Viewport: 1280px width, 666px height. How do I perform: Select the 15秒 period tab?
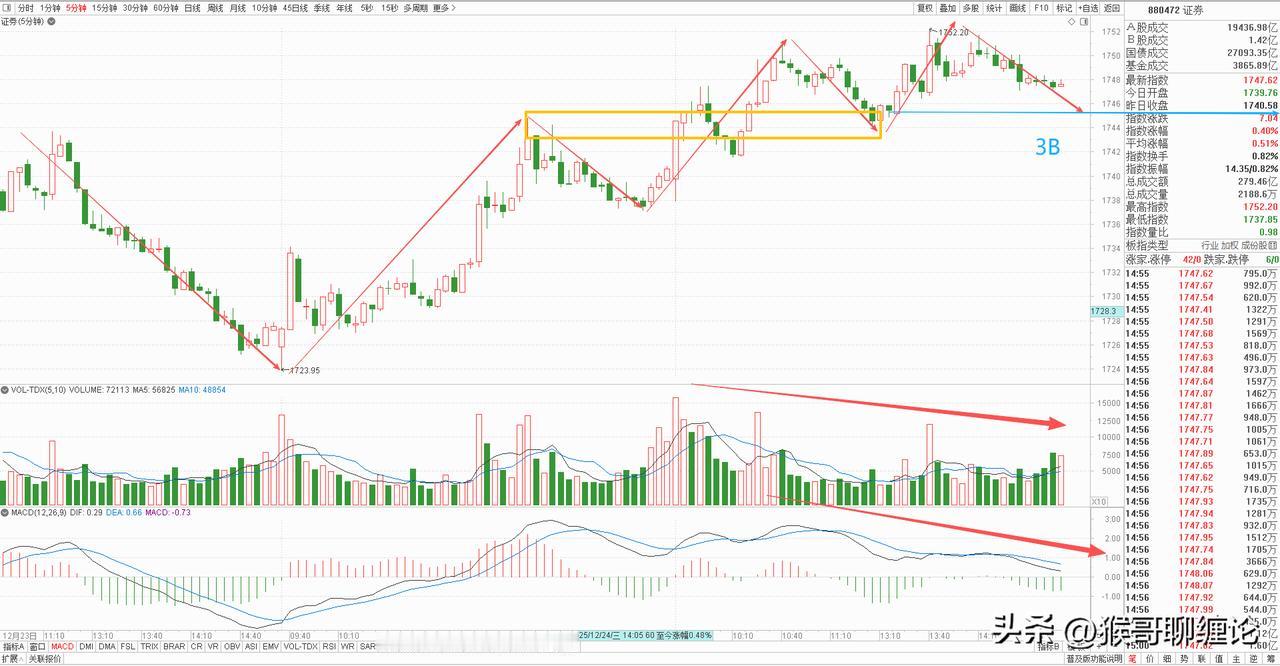(x=389, y=8)
